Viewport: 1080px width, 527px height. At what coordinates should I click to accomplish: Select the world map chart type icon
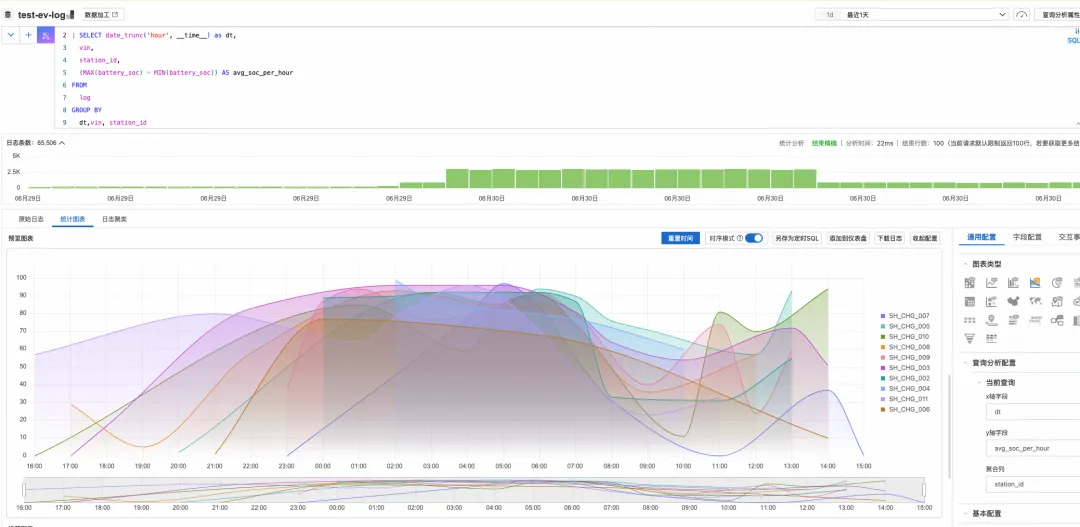pyautogui.click(x=1035, y=301)
